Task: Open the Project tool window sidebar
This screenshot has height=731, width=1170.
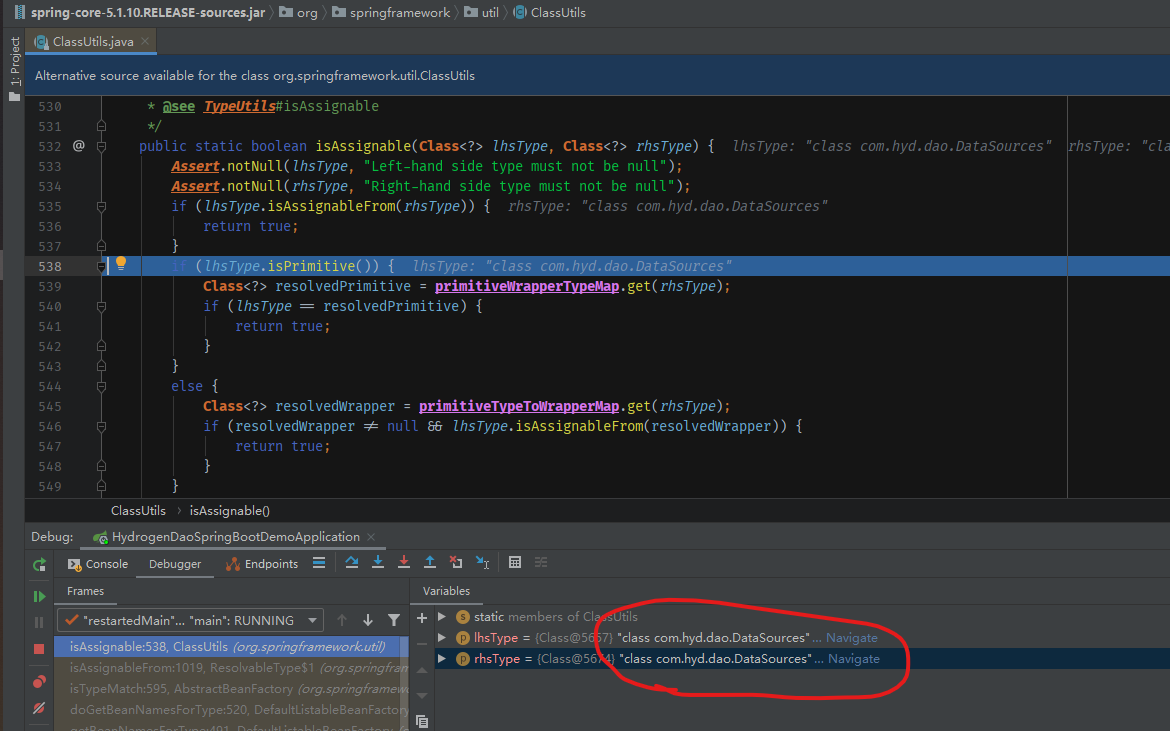Action: [14, 70]
